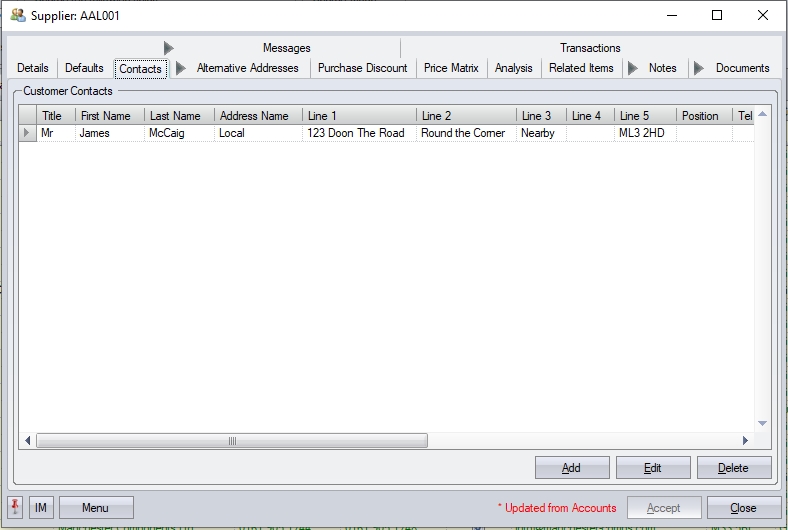Click the Line 4 column header
Image resolution: width=788 pixels, height=530 pixels.
(590, 116)
